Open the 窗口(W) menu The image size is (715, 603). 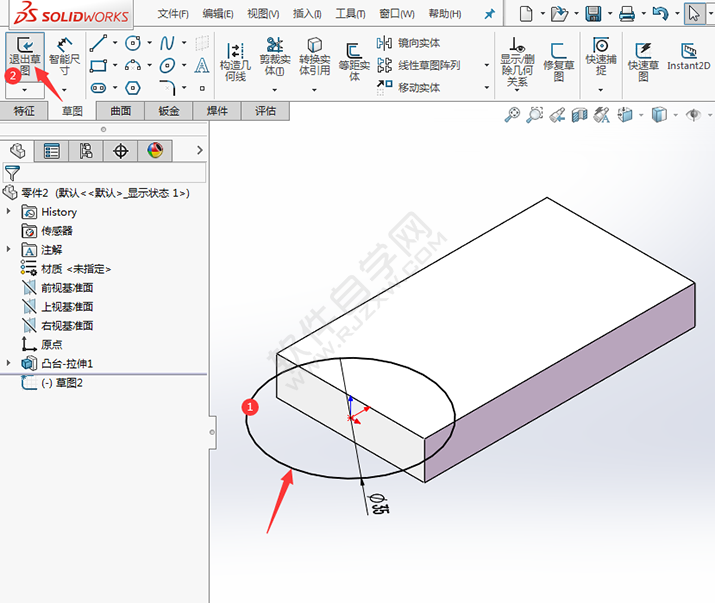pyautogui.click(x=397, y=14)
